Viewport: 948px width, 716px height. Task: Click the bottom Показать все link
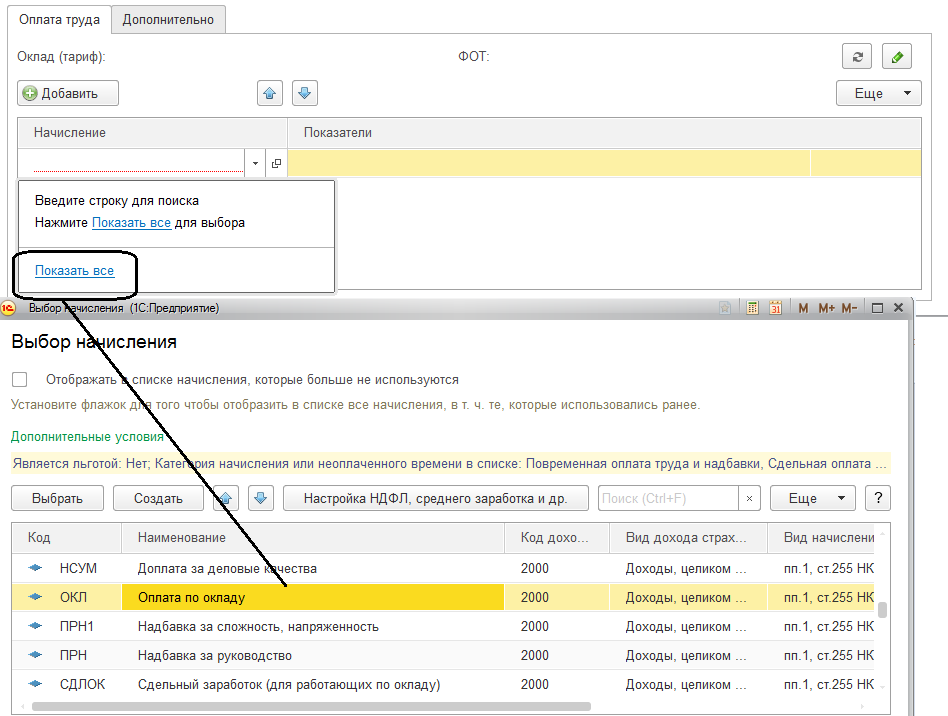point(74,271)
